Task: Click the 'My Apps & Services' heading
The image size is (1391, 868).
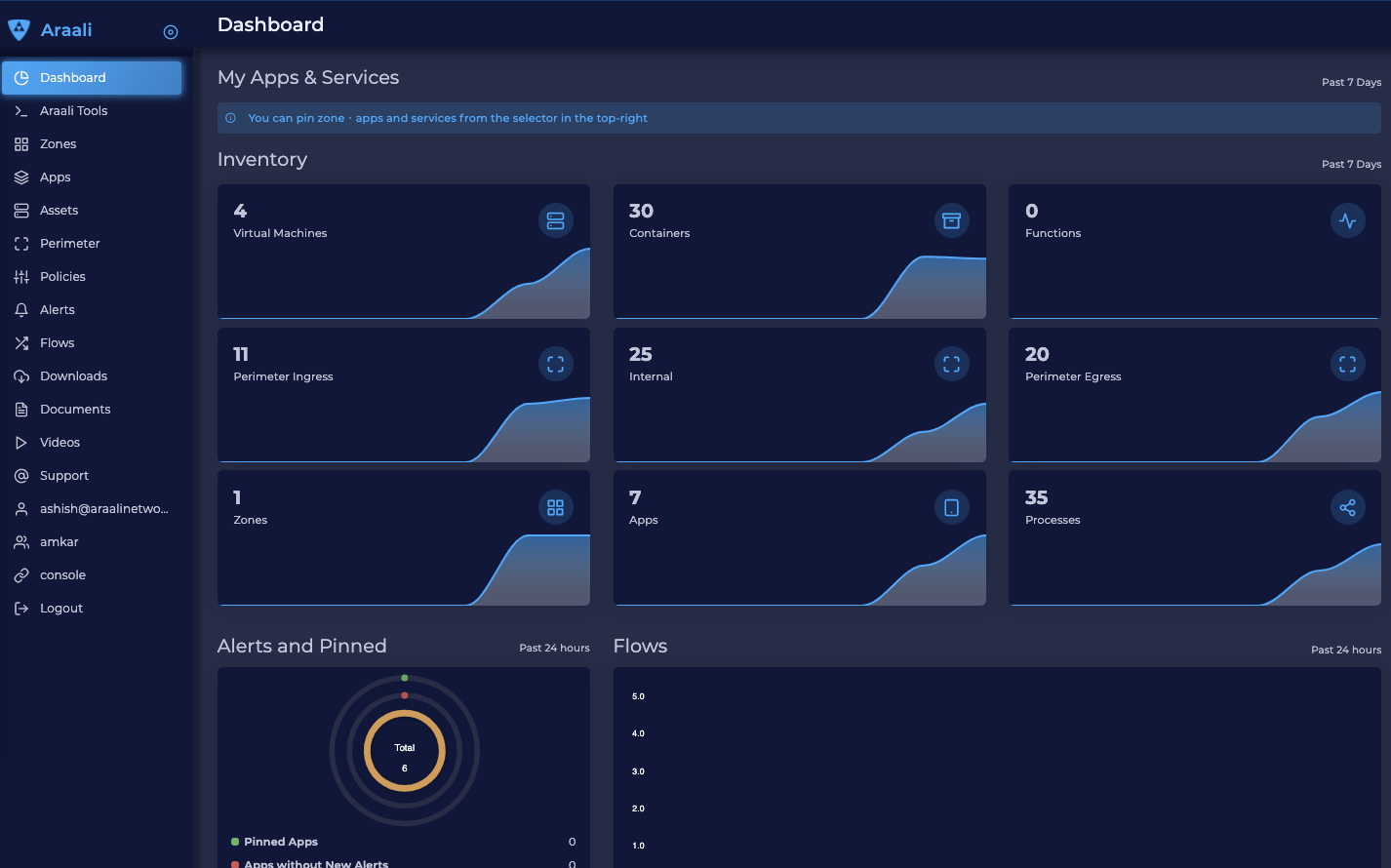Action: 308,77
